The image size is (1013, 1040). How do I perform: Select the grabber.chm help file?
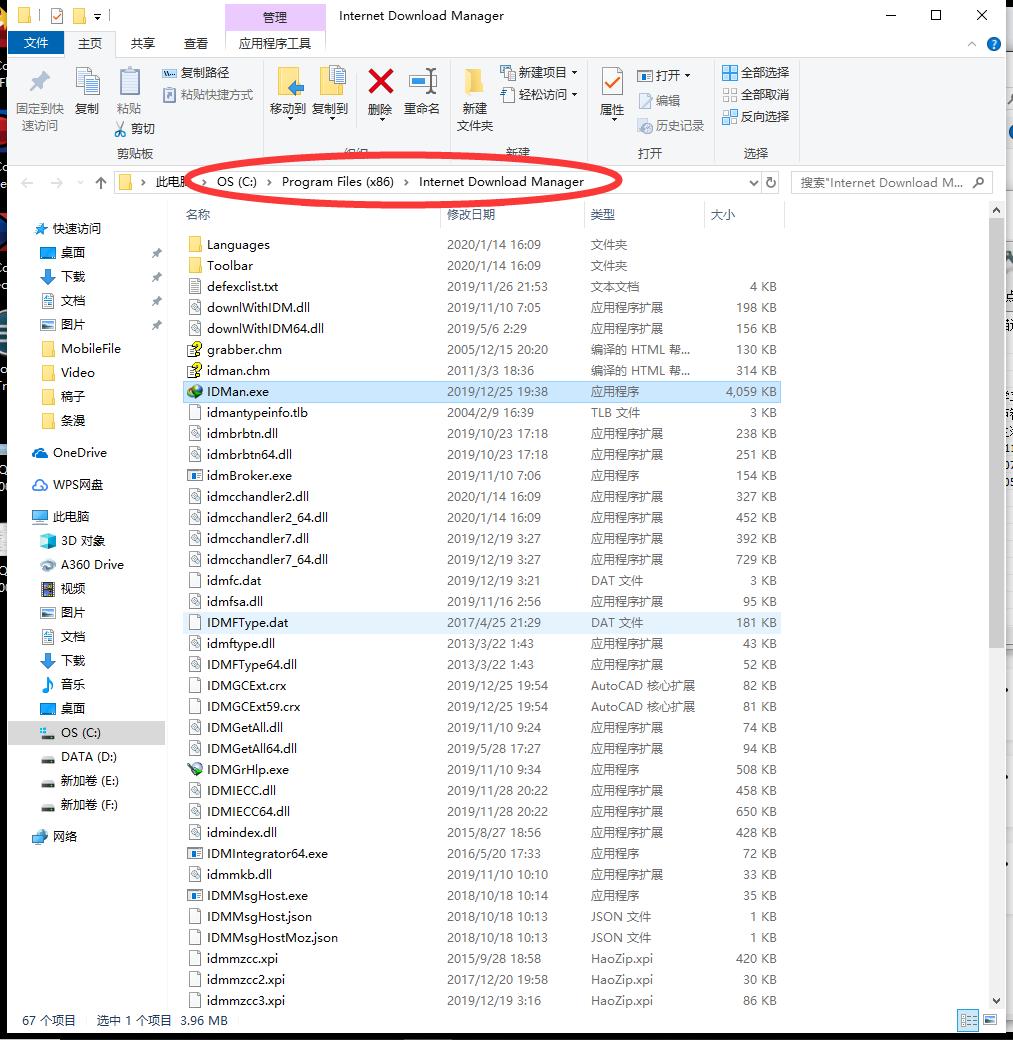click(x=482, y=350)
